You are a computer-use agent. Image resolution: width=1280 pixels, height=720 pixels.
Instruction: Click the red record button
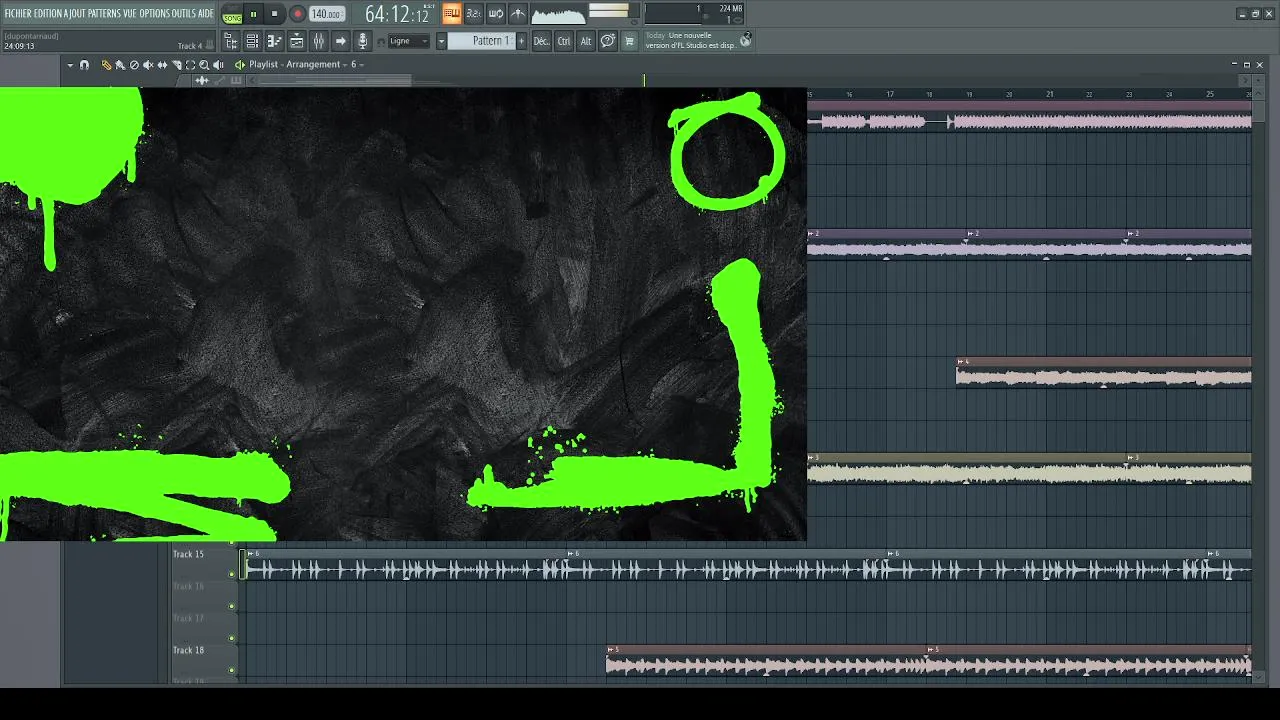(x=297, y=14)
